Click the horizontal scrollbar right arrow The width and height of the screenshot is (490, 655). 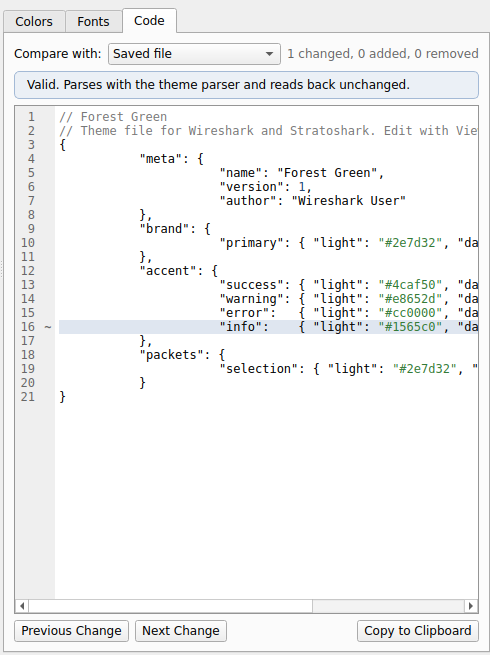coord(471,606)
